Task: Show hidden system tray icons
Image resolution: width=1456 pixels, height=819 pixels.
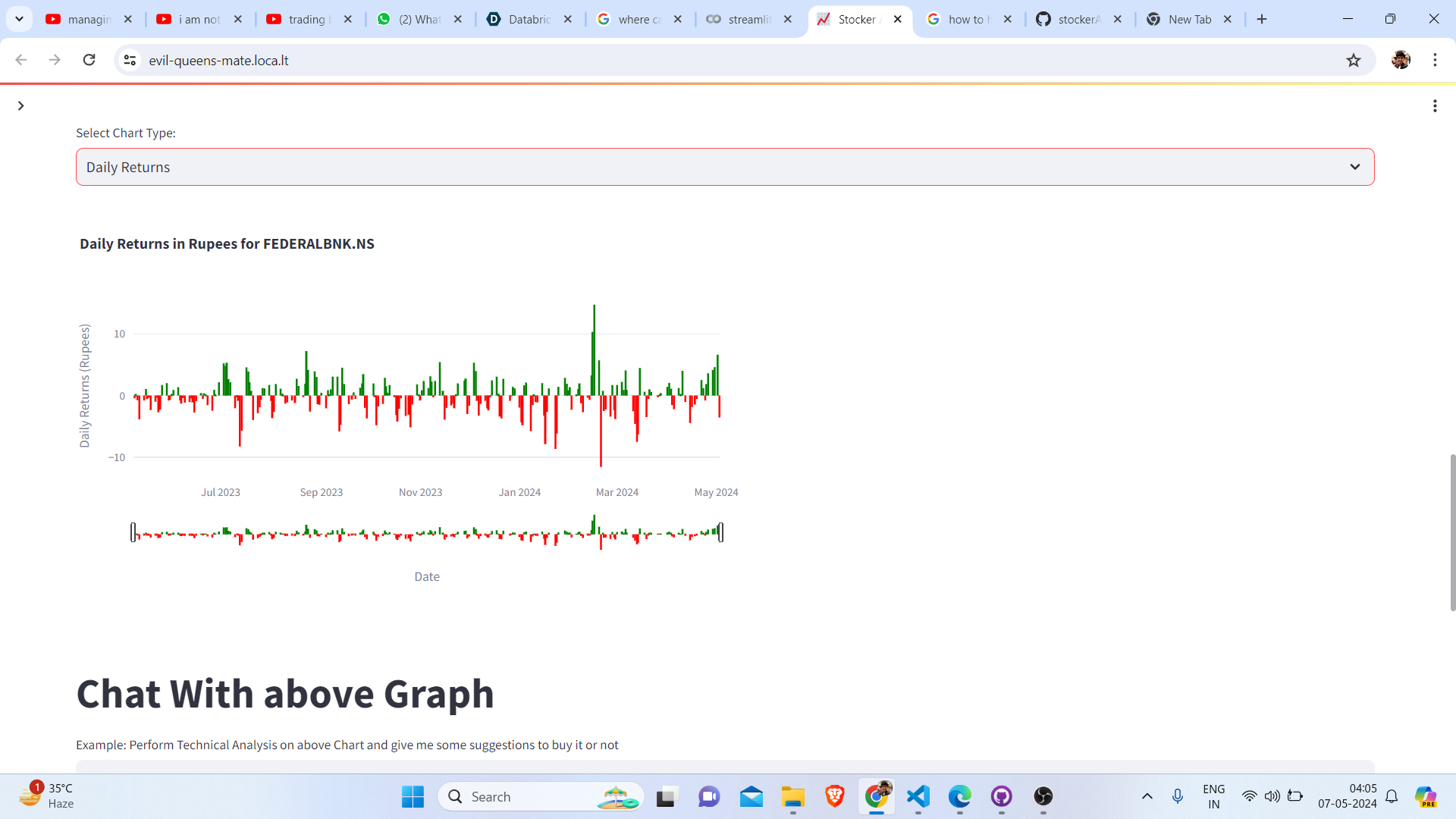Action: [x=1147, y=796]
